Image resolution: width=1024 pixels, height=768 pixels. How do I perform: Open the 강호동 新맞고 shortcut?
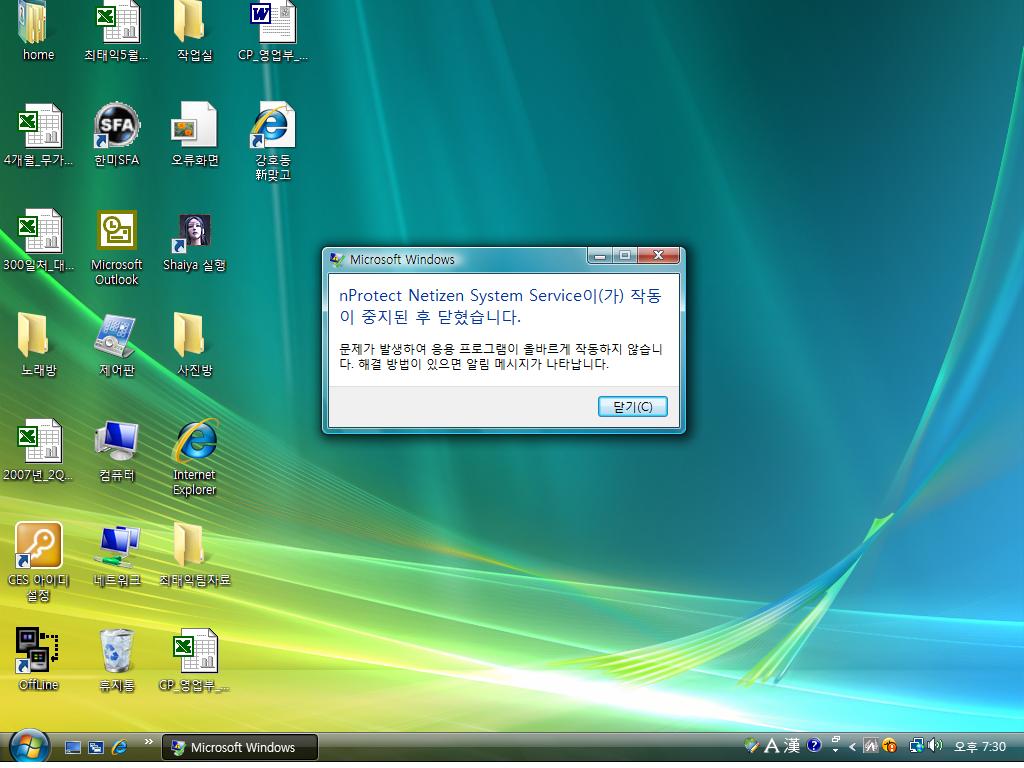coord(272,140)
